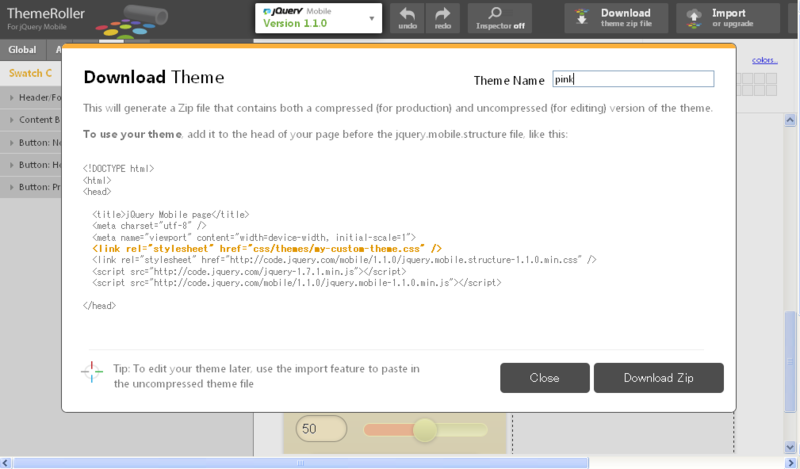The image size is (800, 469).
Task: Click the Close button in dialog
Action: [x=544, y=378]
